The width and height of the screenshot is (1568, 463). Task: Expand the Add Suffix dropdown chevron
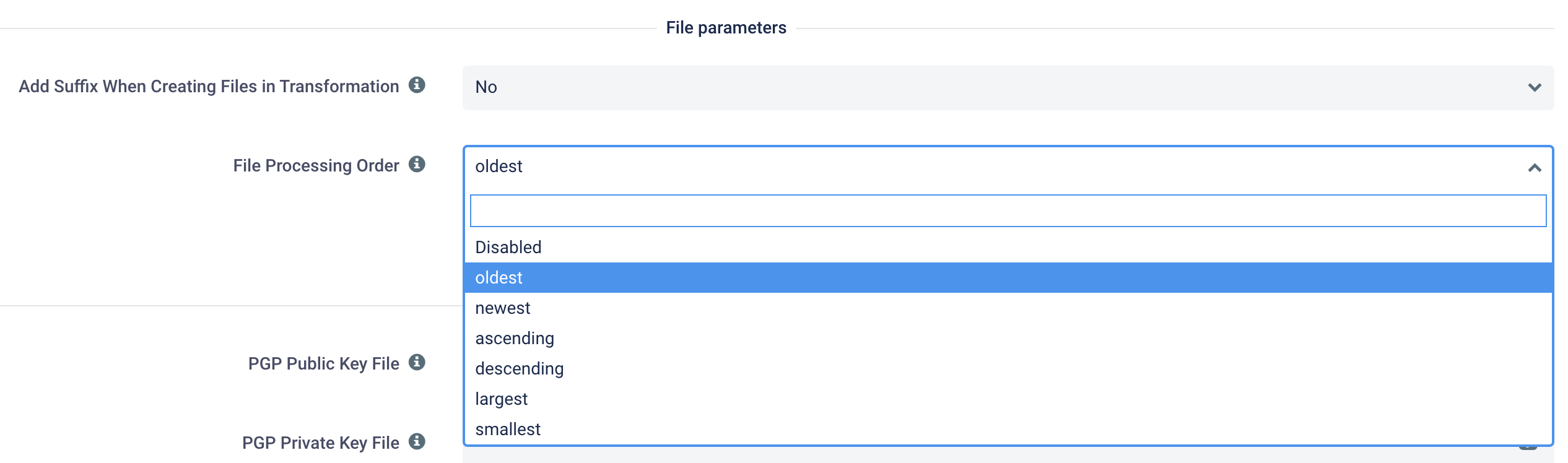click(1534, 87)
